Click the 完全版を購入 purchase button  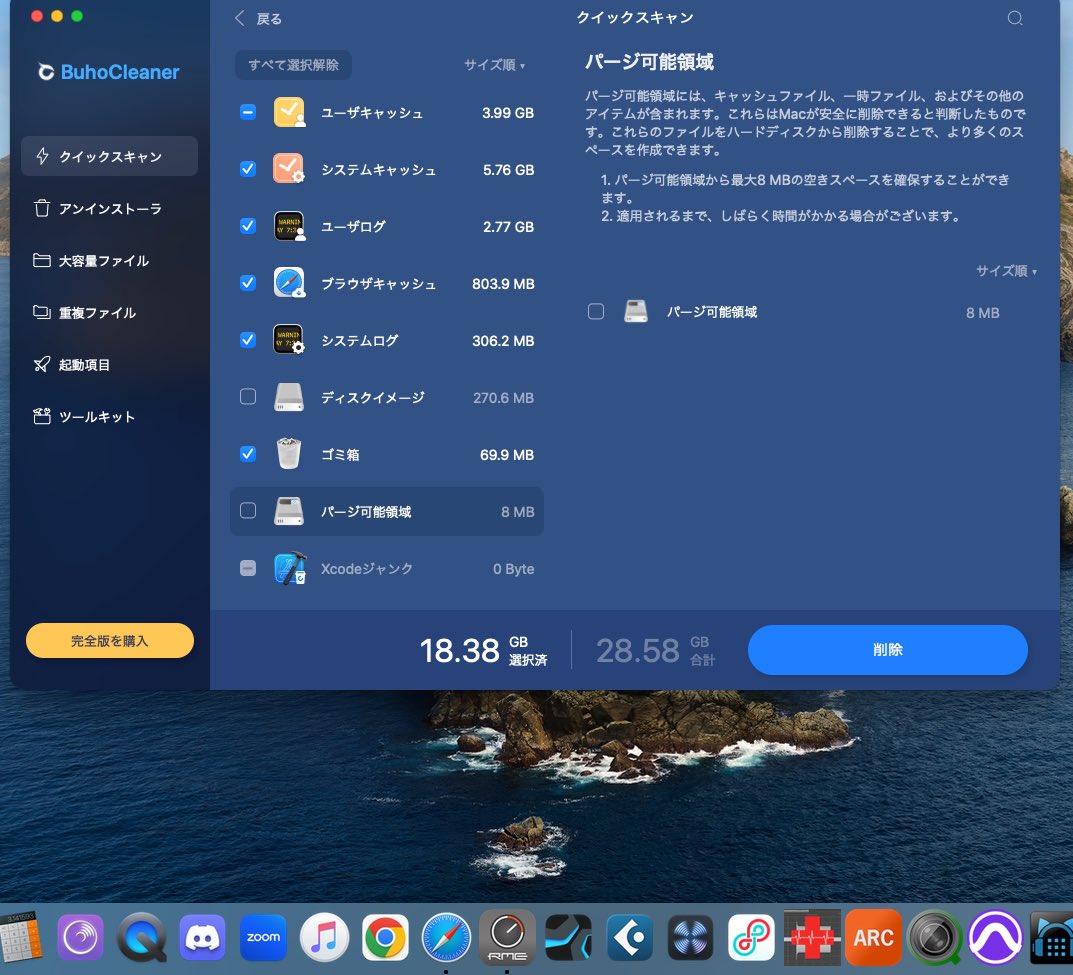109,640
